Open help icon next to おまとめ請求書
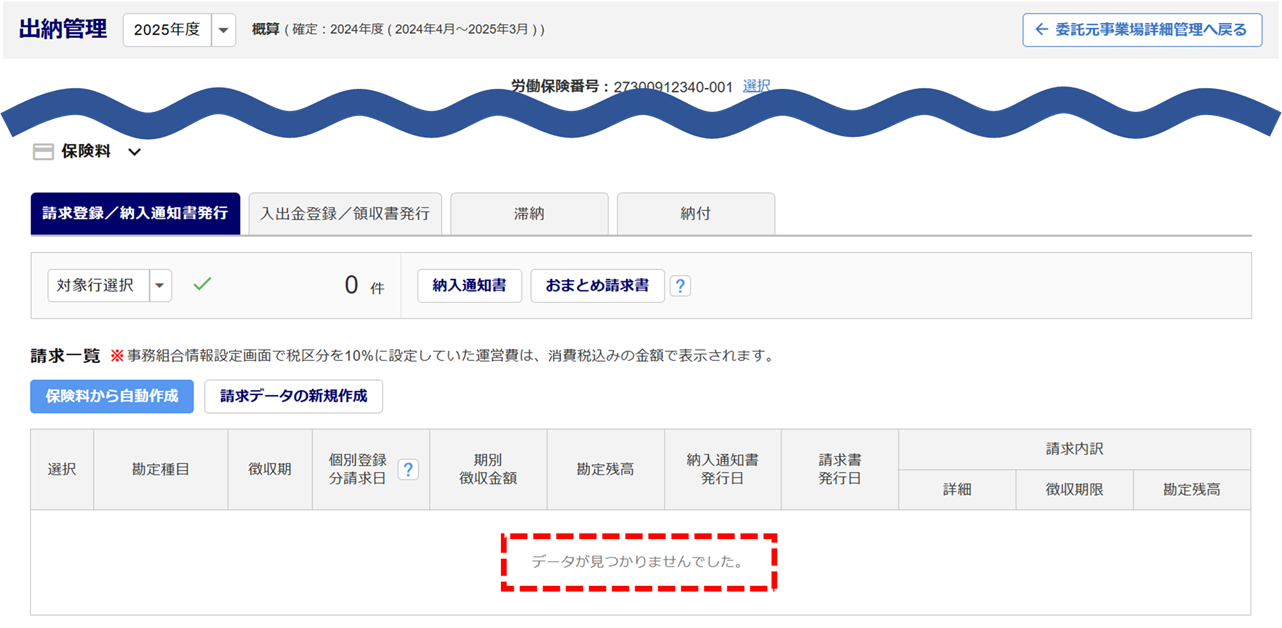1282x628 pixels. (680, 286)
